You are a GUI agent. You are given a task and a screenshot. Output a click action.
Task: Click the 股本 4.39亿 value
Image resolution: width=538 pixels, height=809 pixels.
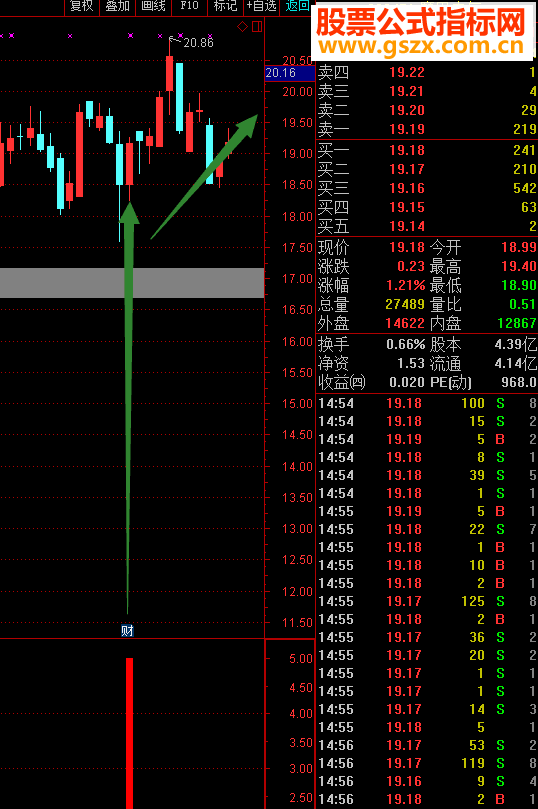pos(516,344)
